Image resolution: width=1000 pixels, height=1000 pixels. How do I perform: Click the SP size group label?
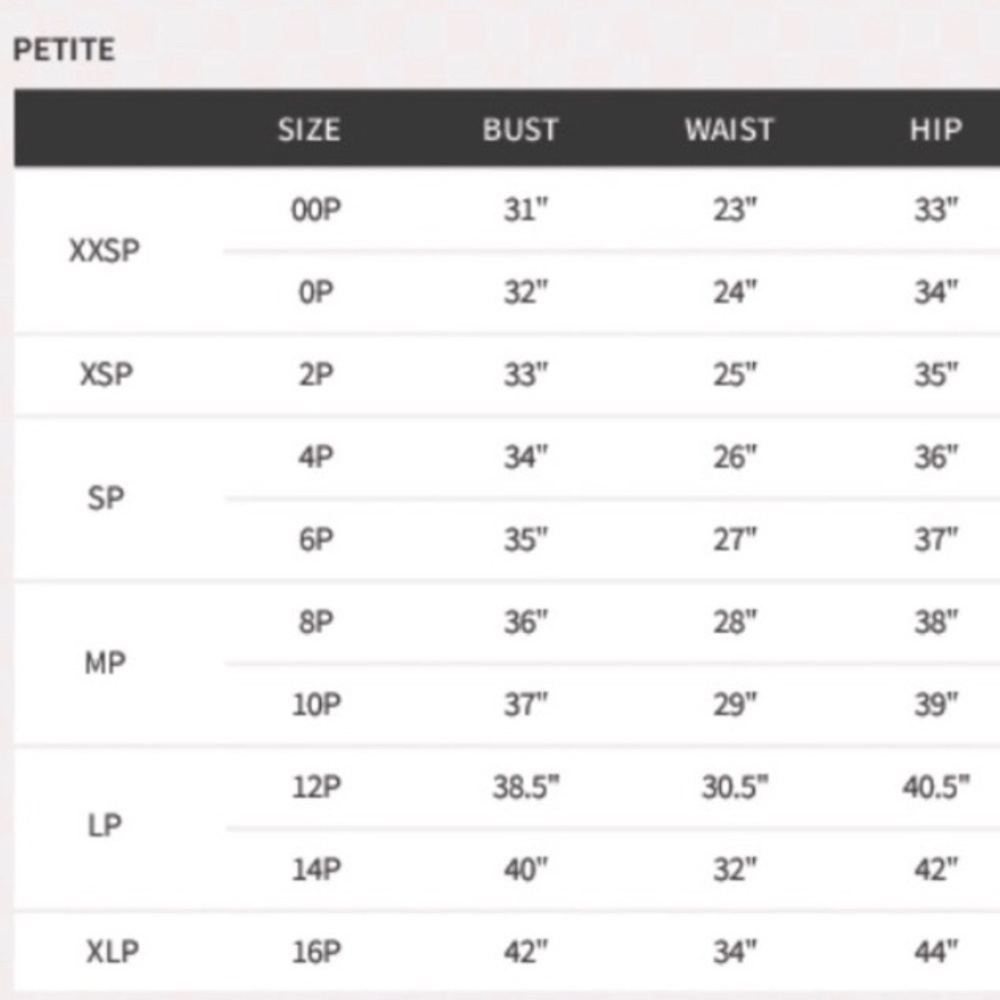(x=105, y=498)
